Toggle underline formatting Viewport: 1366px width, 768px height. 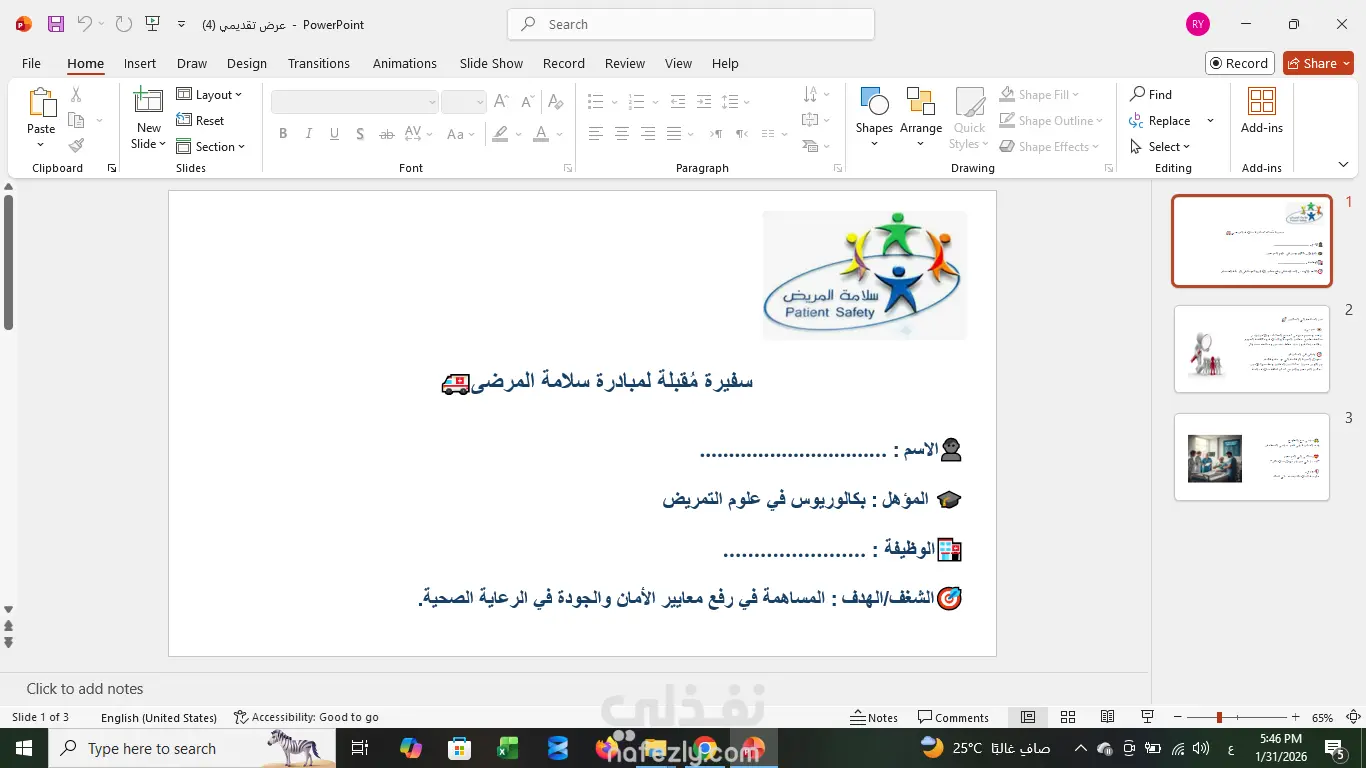tap(334, 134)
